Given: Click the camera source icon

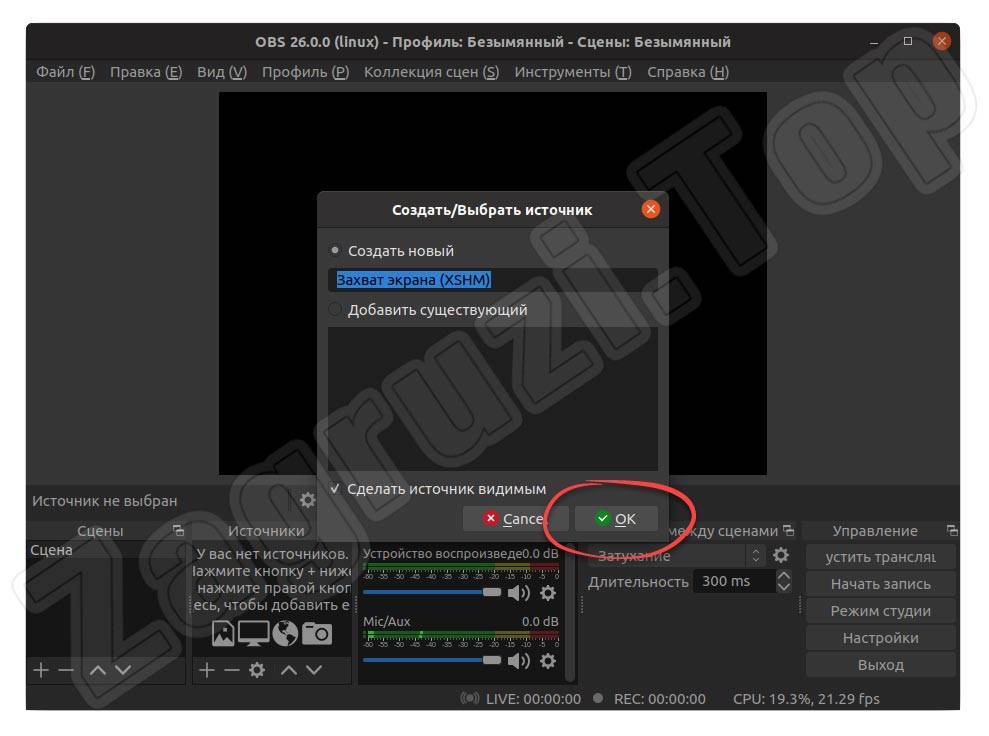Looking at the screenshot, I should click(x=317, y=634).
